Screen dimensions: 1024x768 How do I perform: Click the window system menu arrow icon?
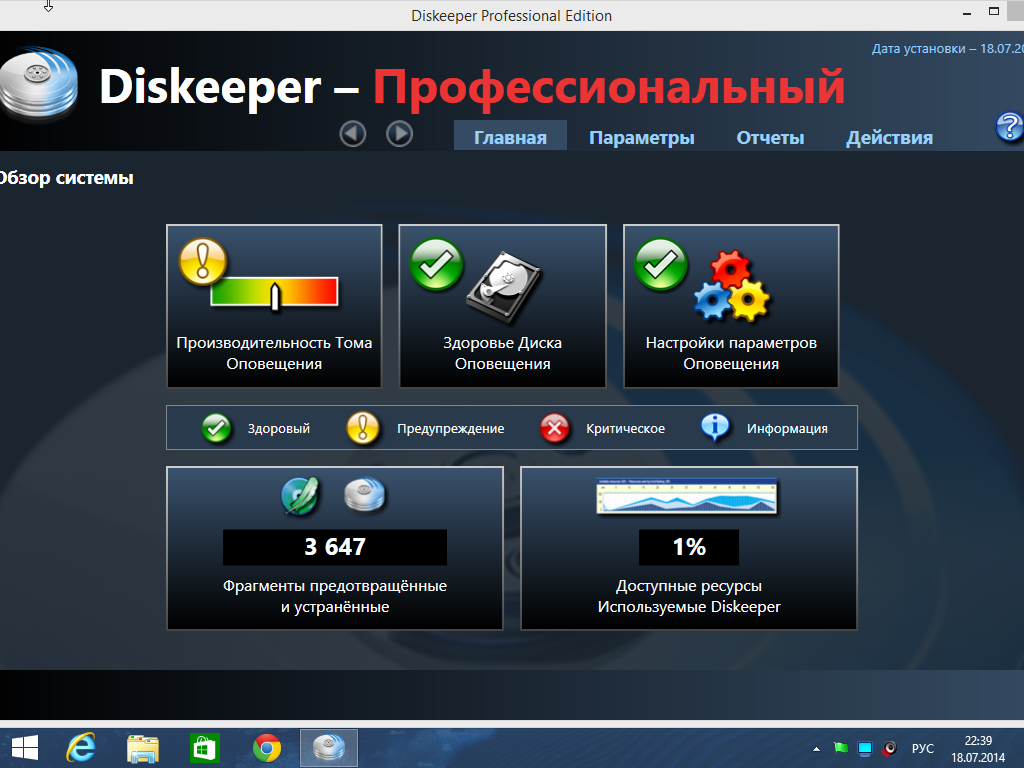tap(48, 7)
